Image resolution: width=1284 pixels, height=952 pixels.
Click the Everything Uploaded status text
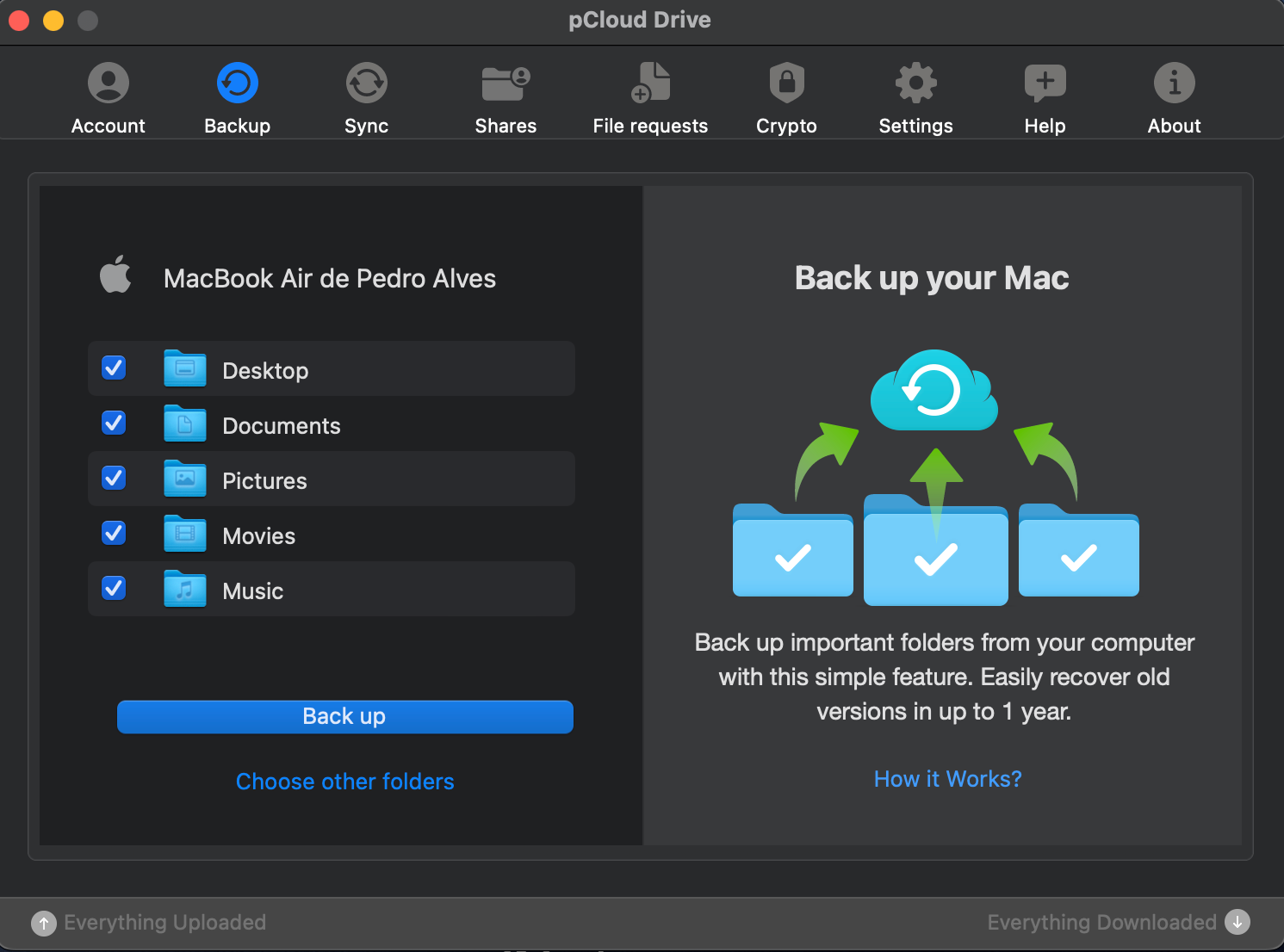tap(165, 923)
